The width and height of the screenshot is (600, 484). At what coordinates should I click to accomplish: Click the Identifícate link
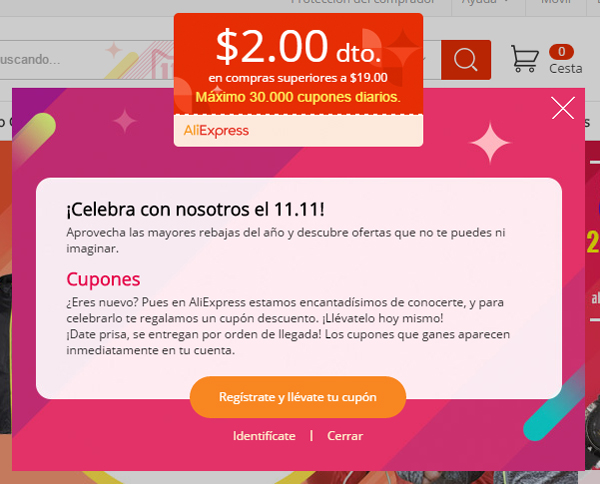coord(264,436)
